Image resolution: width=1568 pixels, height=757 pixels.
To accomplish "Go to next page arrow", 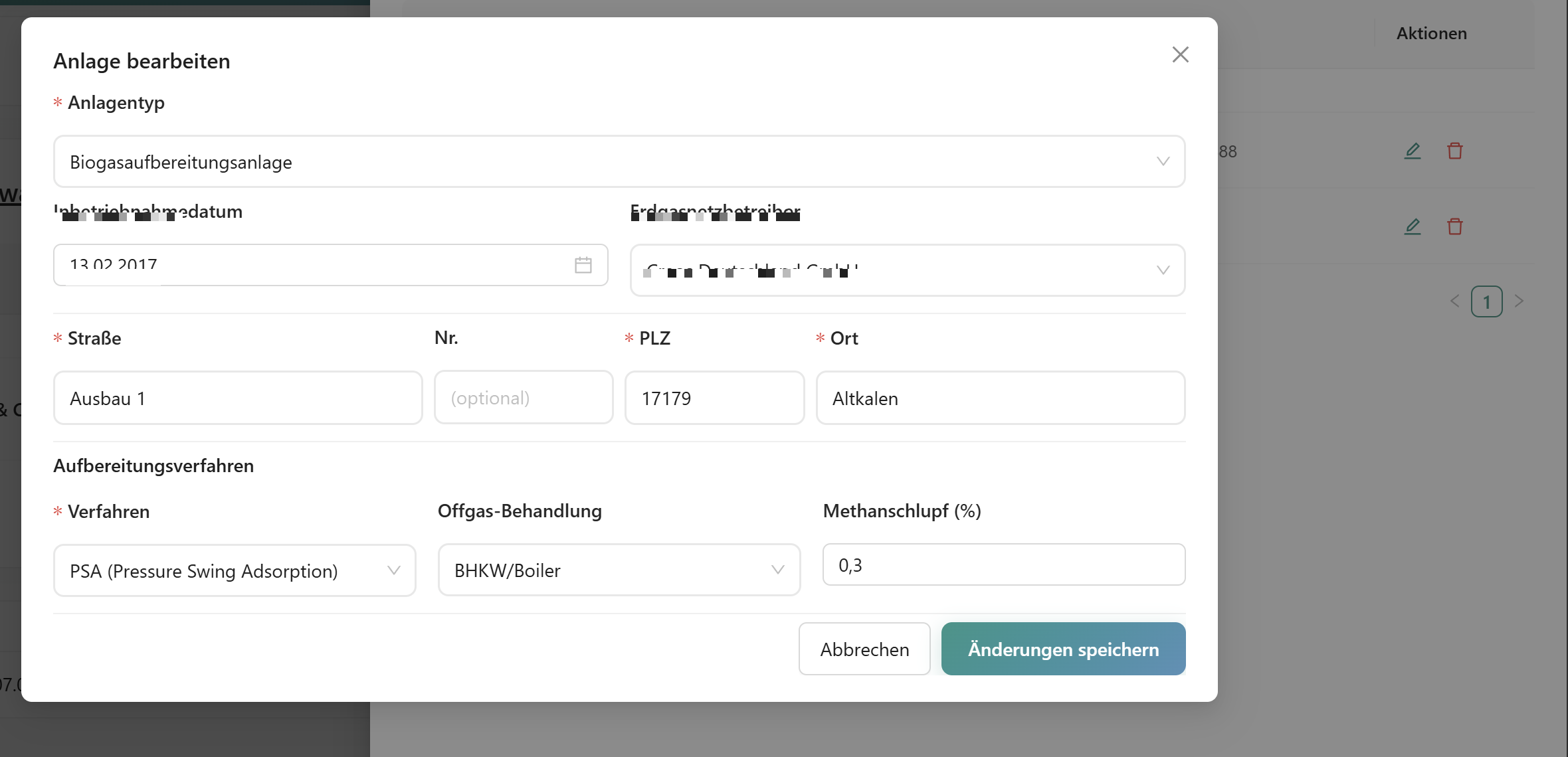I will pos(1519,301).
